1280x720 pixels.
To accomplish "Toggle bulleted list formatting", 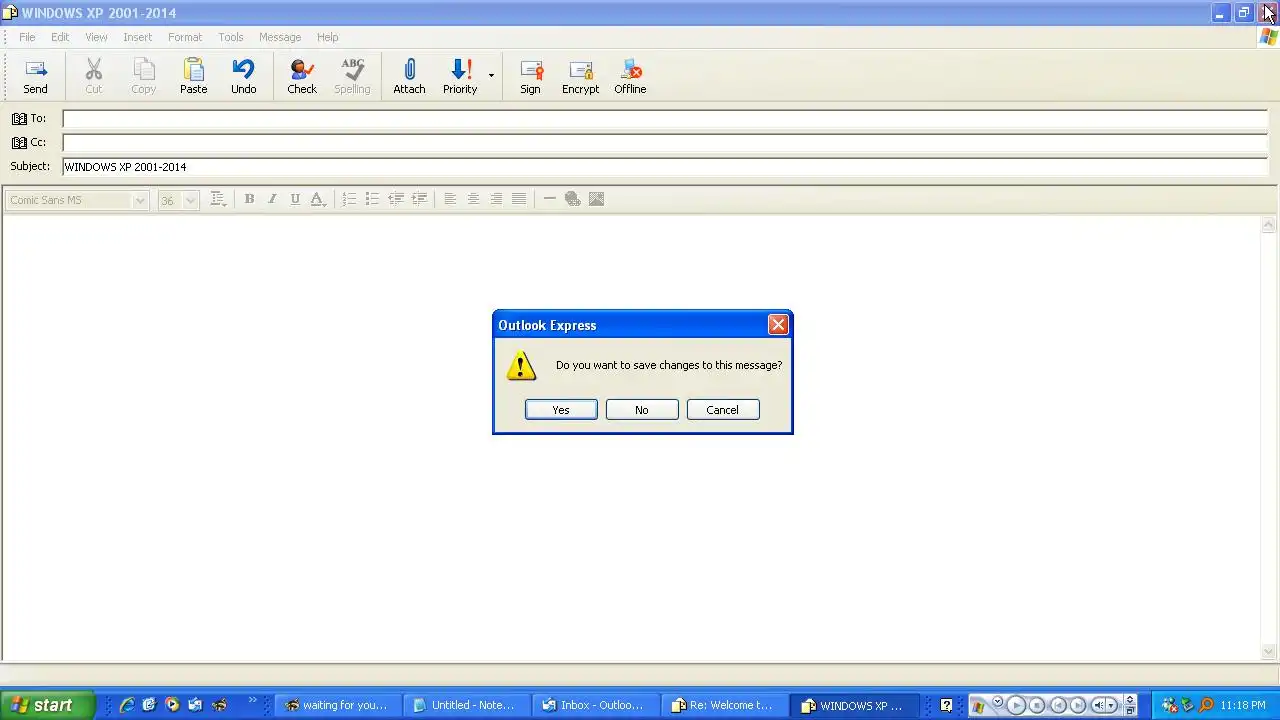I will (372, 199).
